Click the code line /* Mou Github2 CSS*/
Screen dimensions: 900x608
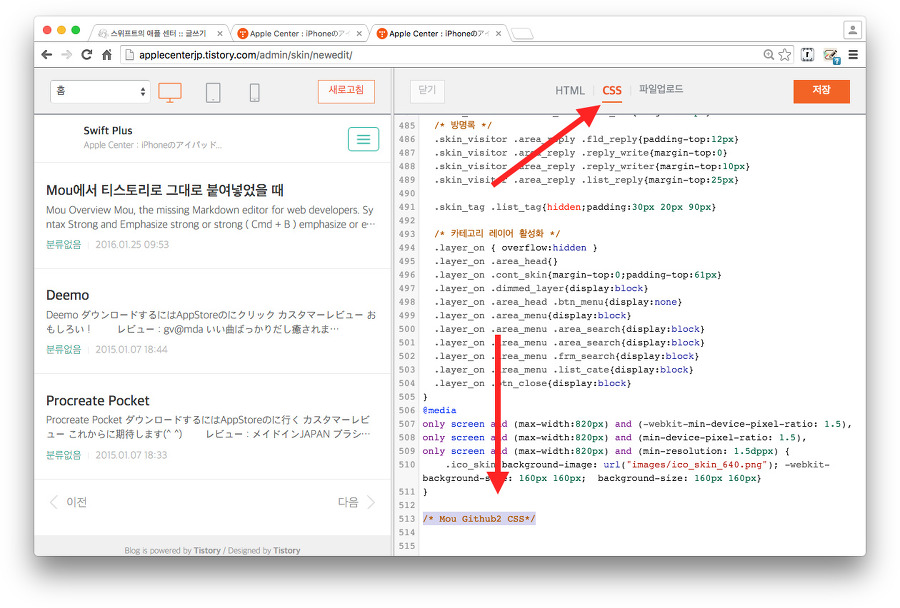(479, 518)
